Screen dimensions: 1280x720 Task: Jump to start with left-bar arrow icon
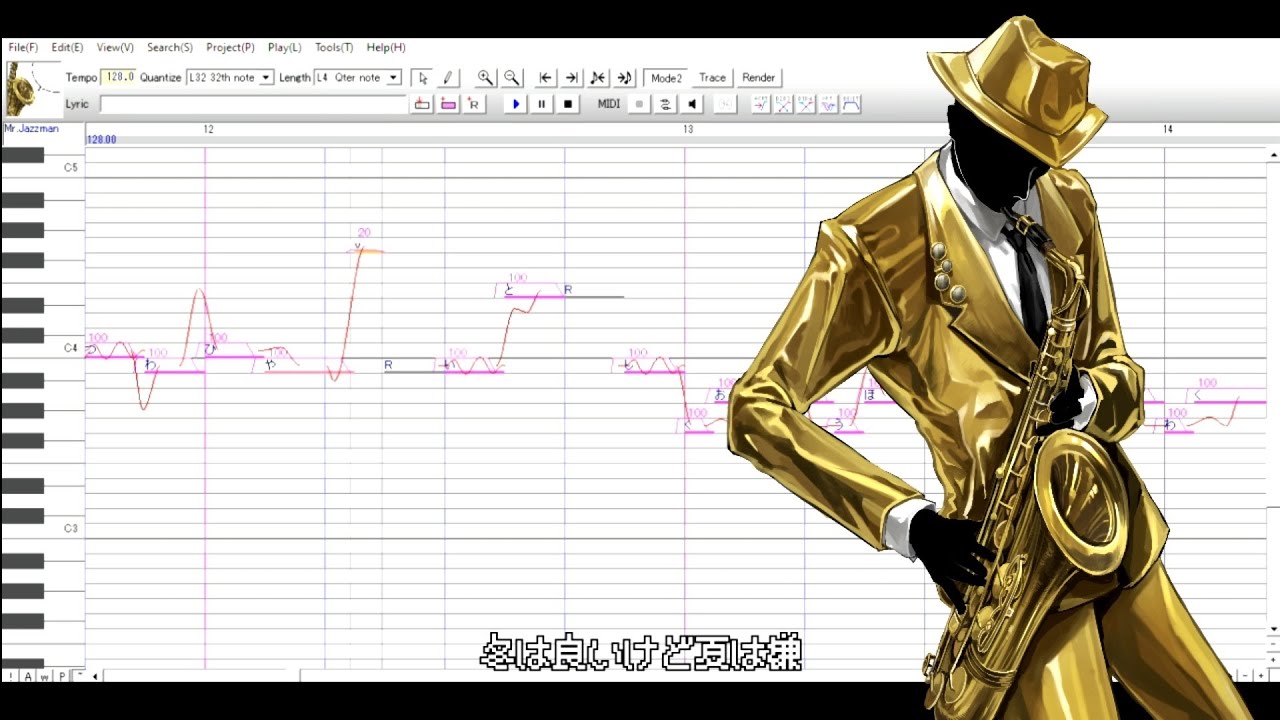point(545,78)
